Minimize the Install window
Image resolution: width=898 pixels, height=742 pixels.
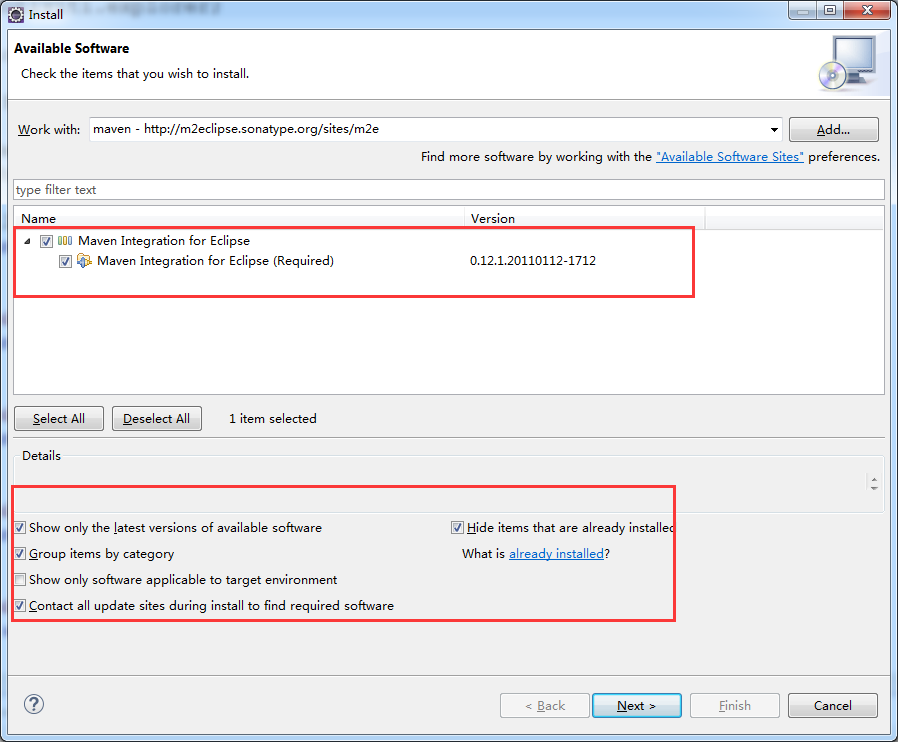803,10
